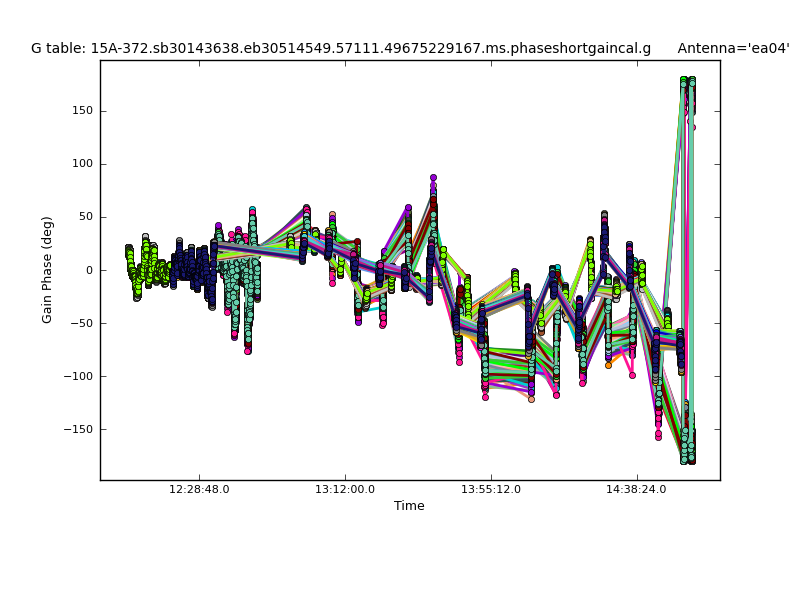Select the 14:38:24.0 time tick label
Viewport: 800px width, 600px height.
coord(637,490)
